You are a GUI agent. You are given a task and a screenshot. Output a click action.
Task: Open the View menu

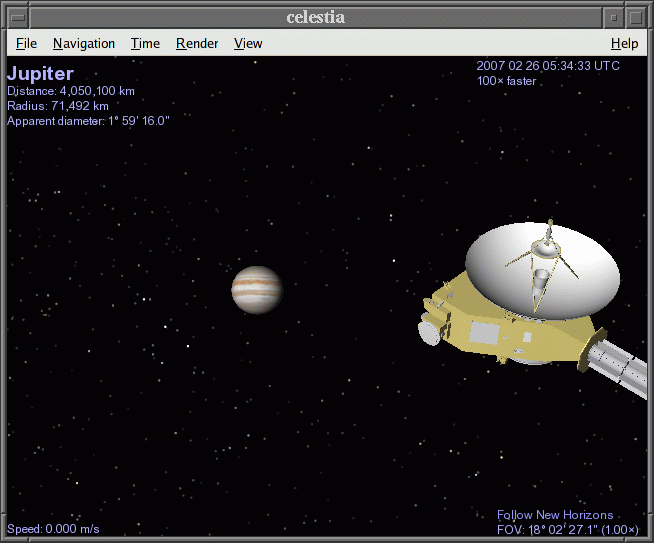[x=248, y=43]
